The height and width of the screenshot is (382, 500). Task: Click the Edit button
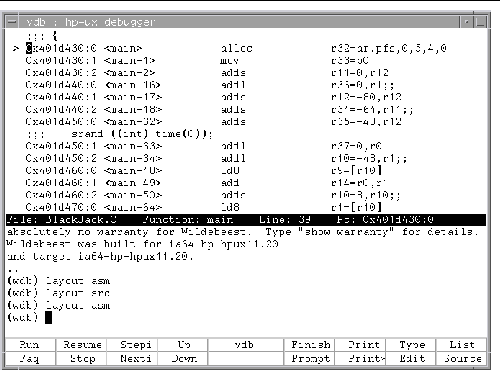click(411, 359)
